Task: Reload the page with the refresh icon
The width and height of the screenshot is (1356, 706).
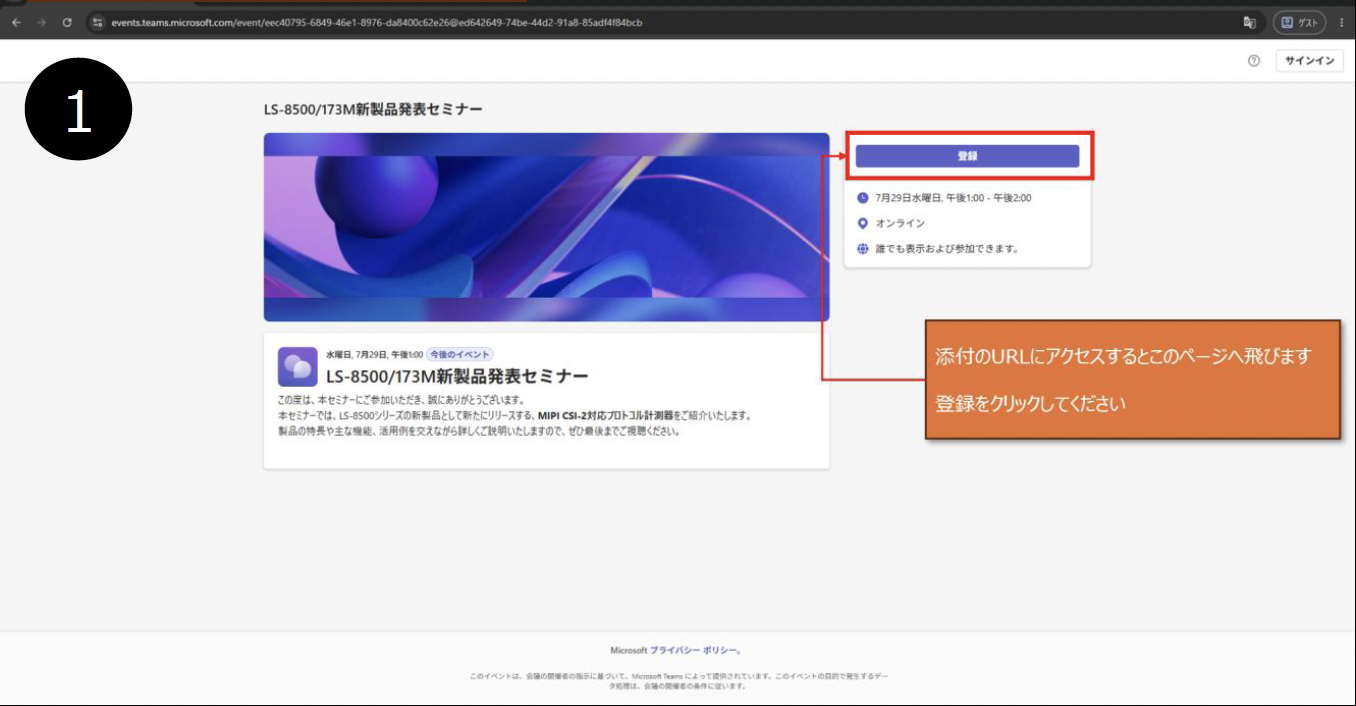Action: coord(67,22)
